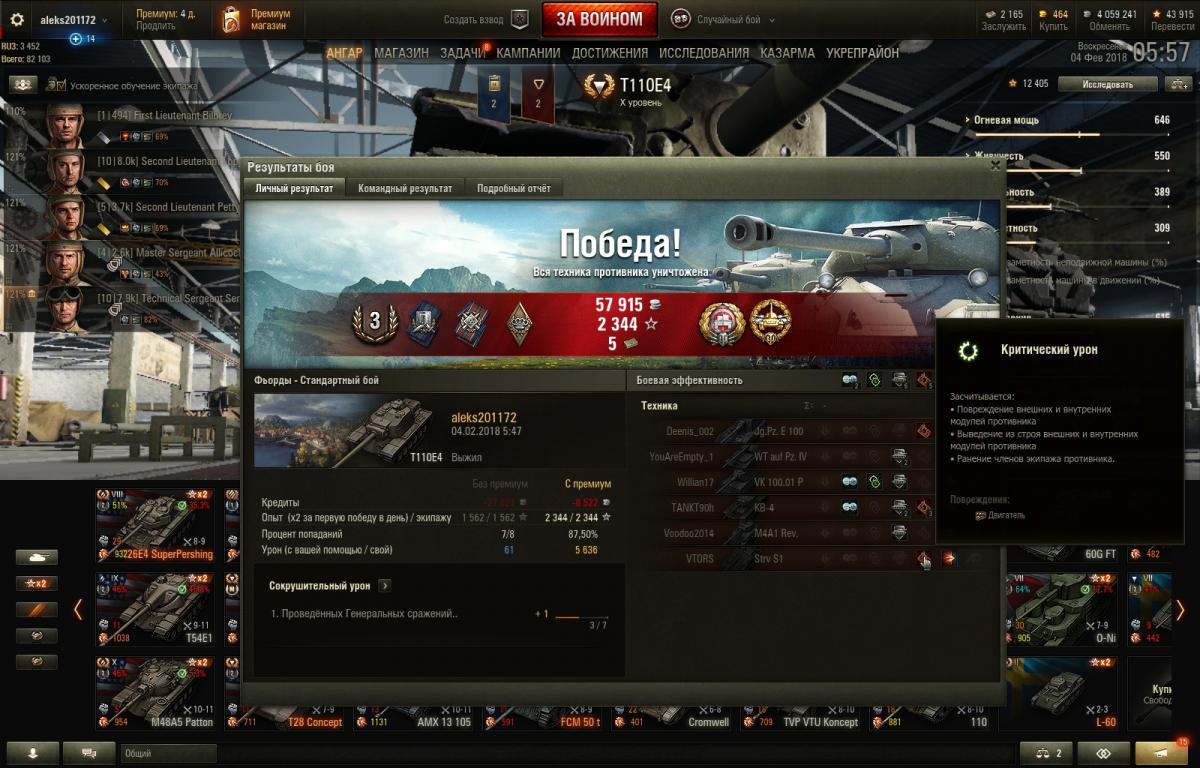This screenshot has width=1200, height=768.
Task: Click the Общий chat input field
Action: click(565, 753)
